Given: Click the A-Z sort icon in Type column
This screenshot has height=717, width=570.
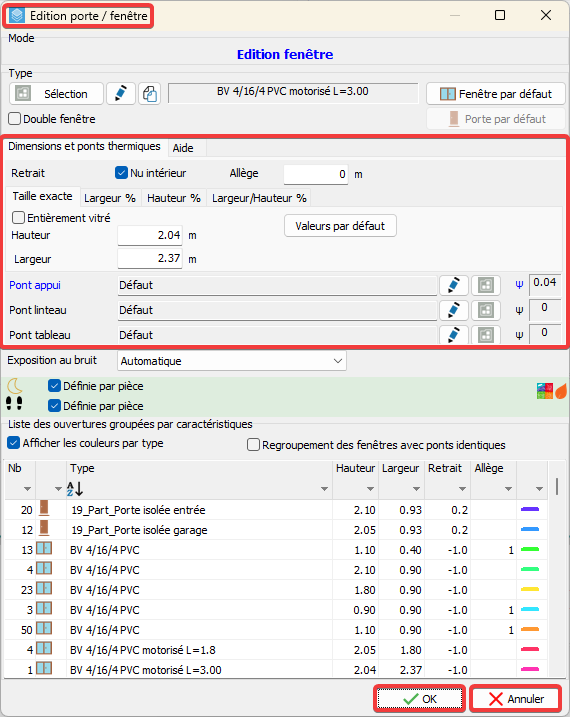Looking at the screenshot, I should (x=75, y=489).
